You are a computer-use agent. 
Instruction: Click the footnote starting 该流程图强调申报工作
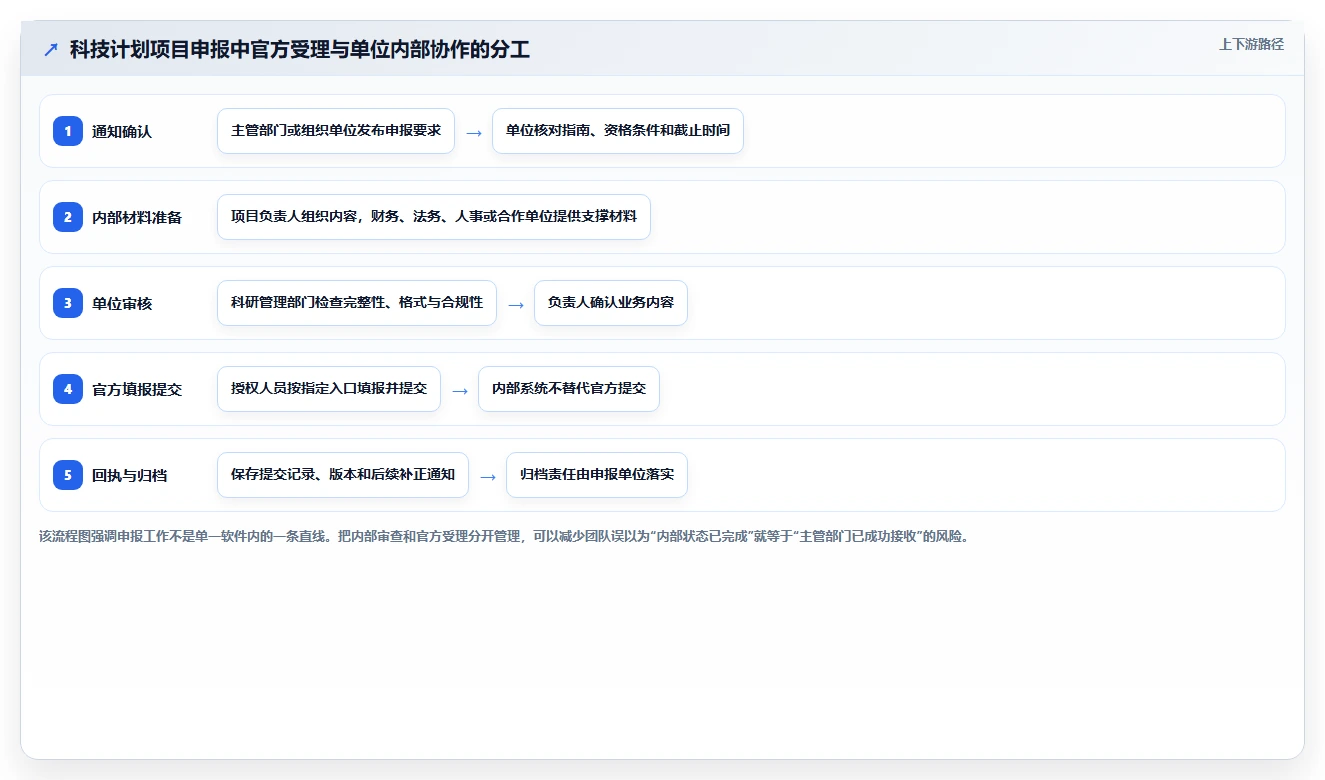pos(504,536)
